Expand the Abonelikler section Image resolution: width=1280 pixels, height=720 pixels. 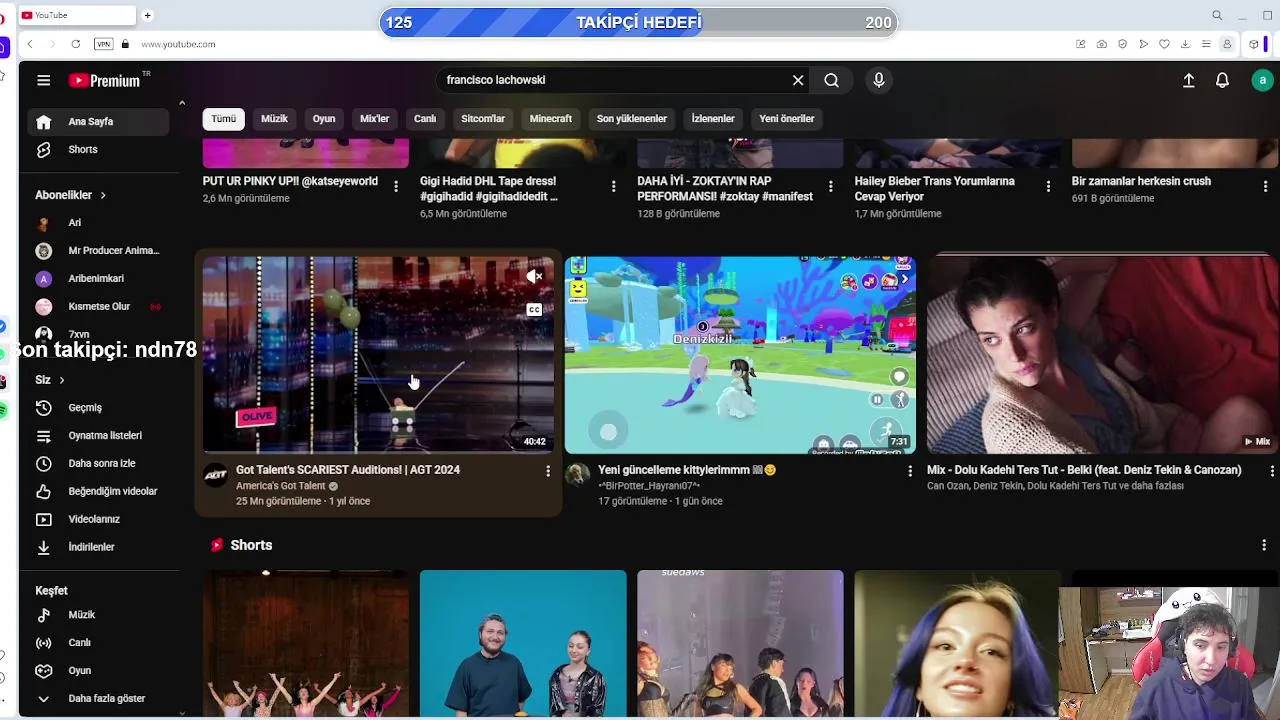pos(71,195)
